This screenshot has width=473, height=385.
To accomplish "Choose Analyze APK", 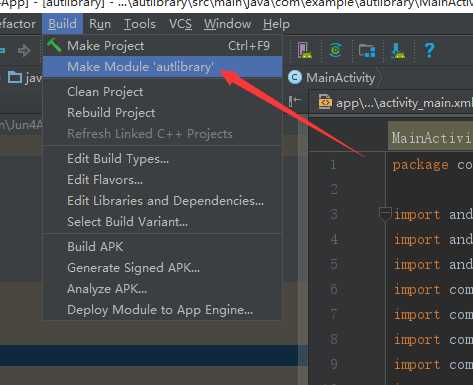I will tap(163, 289).
